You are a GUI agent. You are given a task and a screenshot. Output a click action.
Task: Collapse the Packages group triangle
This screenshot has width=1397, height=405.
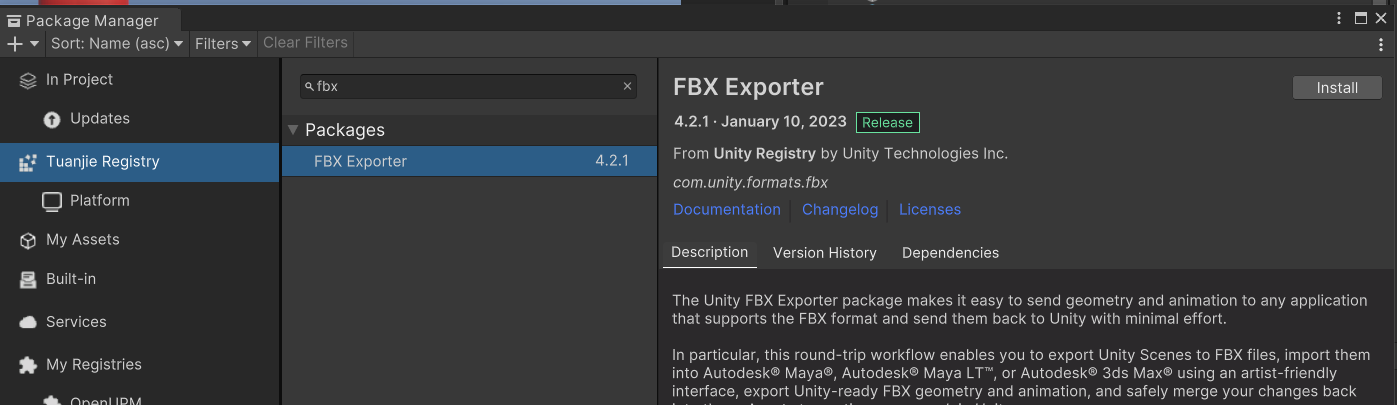(x=293, y=130)
